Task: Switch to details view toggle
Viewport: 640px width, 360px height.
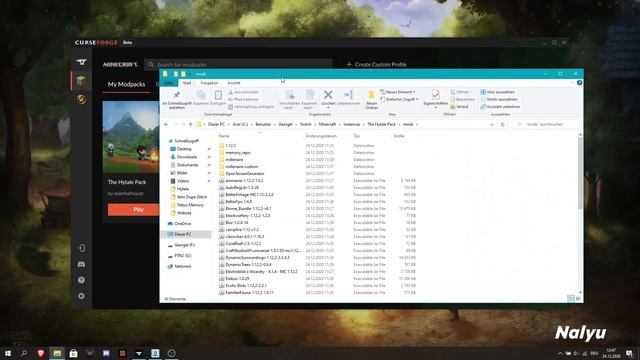Action: (x=571, y=299)
